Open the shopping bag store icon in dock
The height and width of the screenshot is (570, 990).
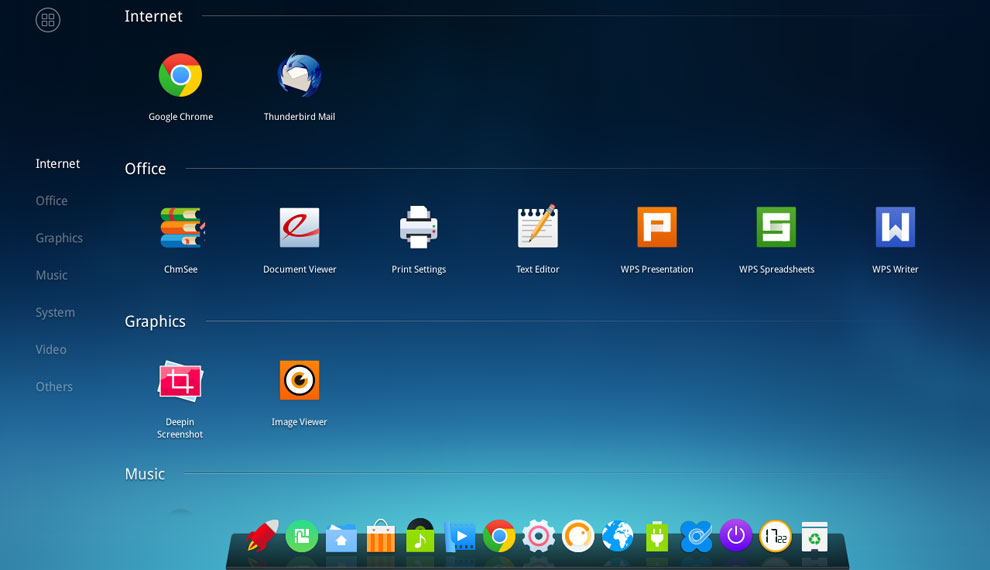click(x=381, y=536)
